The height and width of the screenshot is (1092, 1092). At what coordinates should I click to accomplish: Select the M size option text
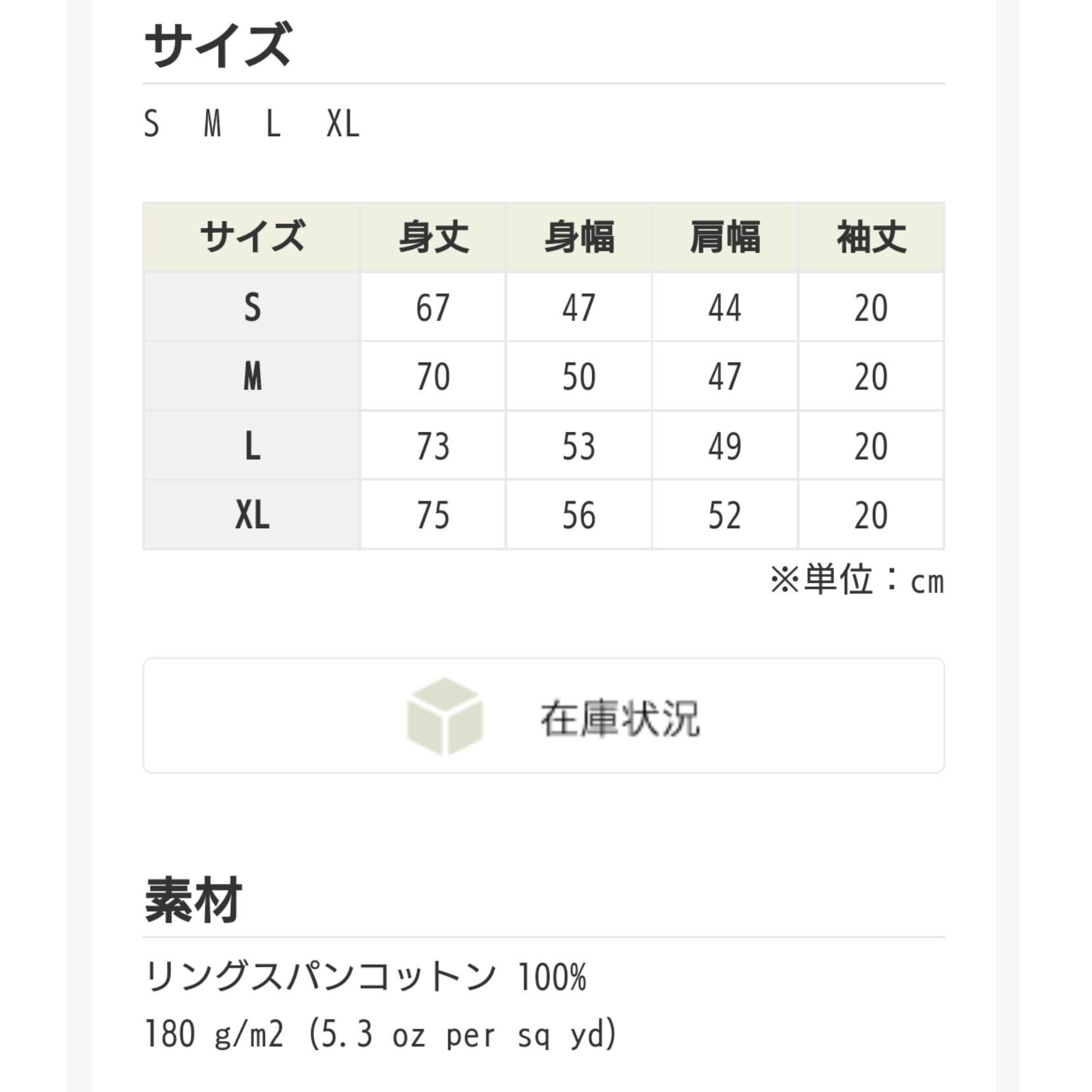[x=212, y=124]
